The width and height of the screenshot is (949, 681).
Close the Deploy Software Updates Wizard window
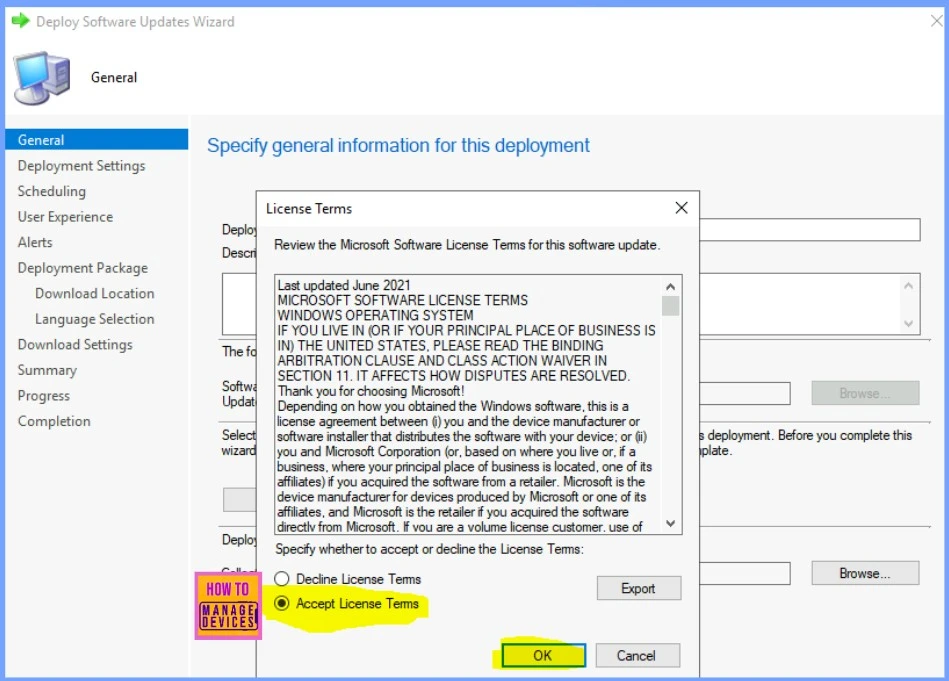[936, 21]
